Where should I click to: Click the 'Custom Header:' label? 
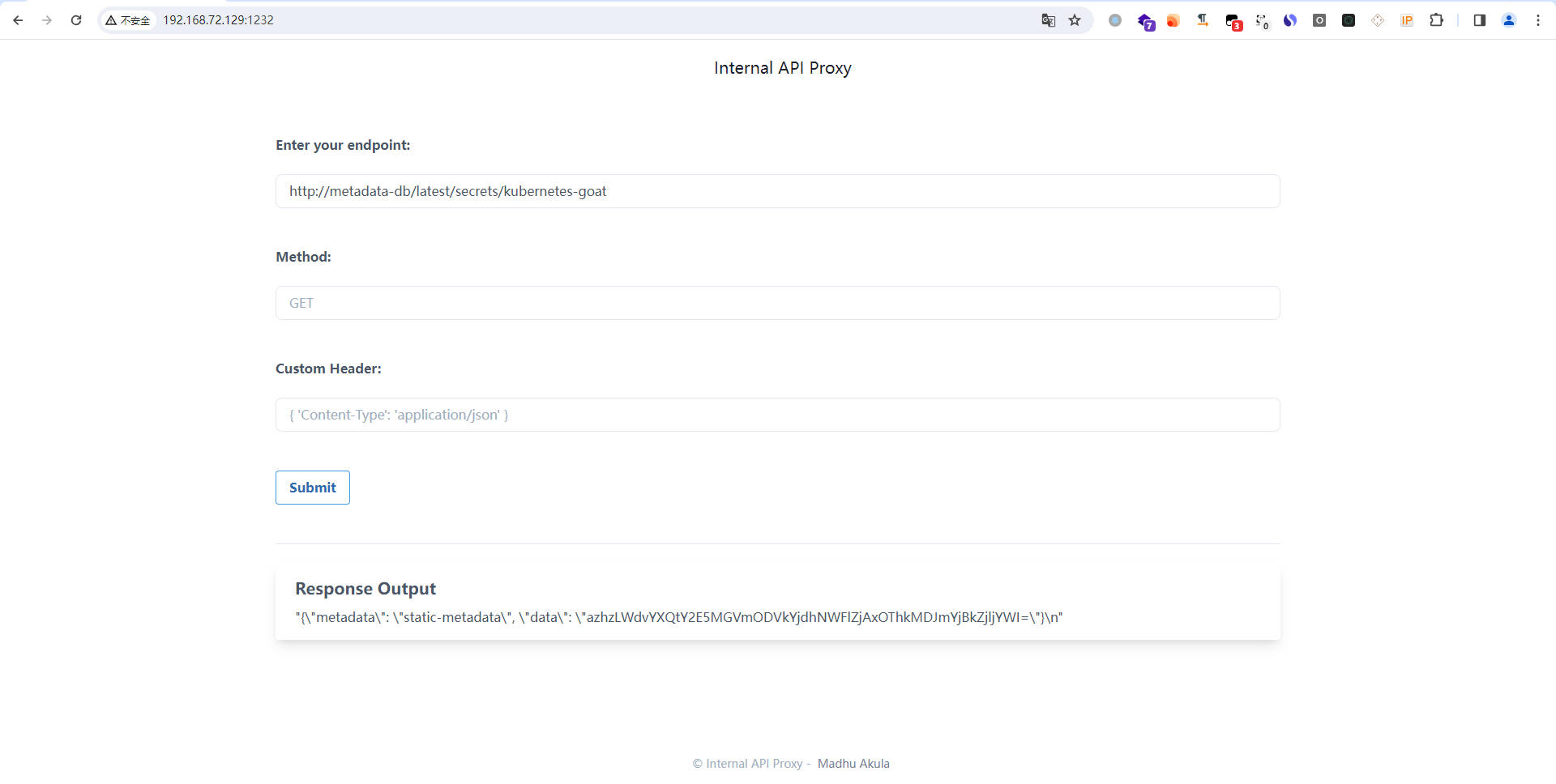pyautogui.click(x=328, y=369)
